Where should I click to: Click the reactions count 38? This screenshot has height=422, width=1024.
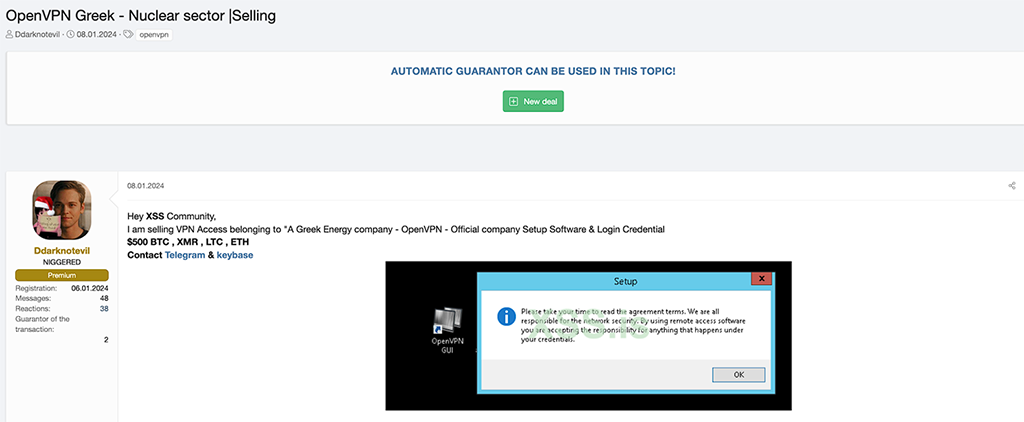pyautogui.click(x=104, y=308)
